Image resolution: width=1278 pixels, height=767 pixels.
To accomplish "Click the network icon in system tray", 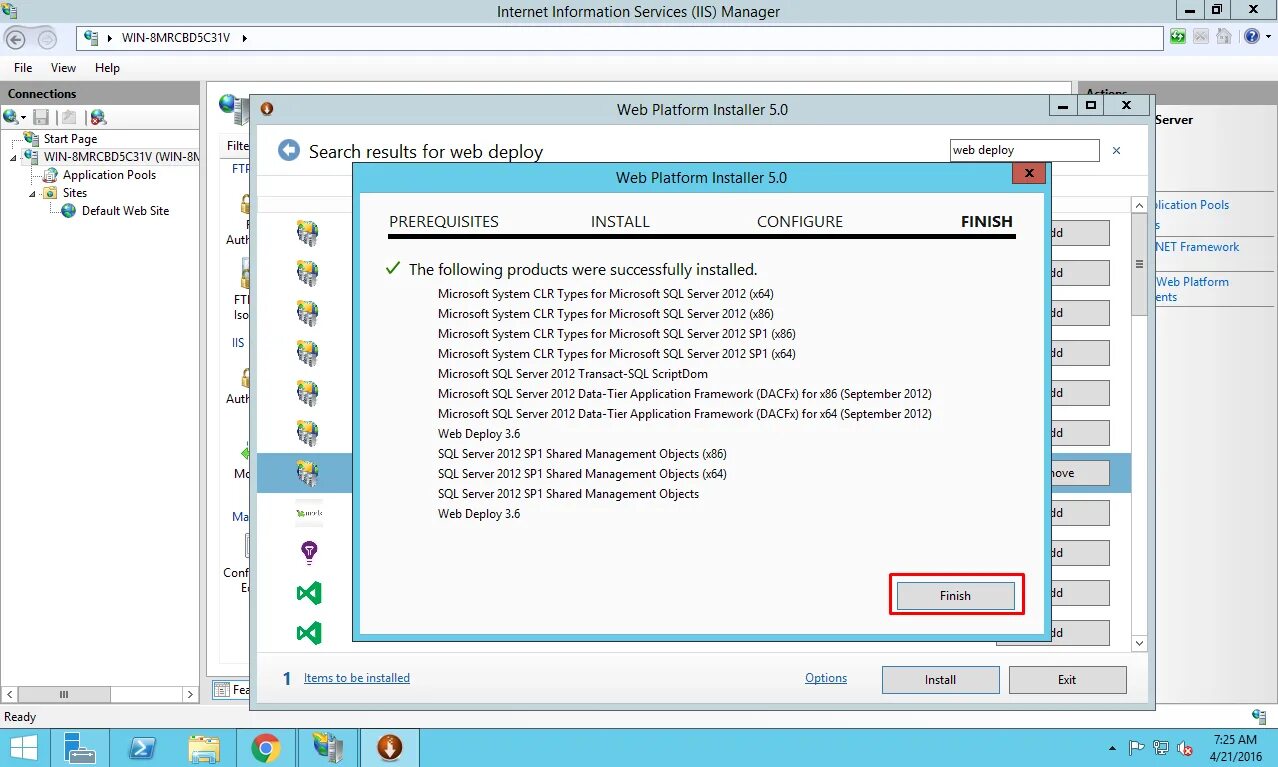I will point(1161,747).
